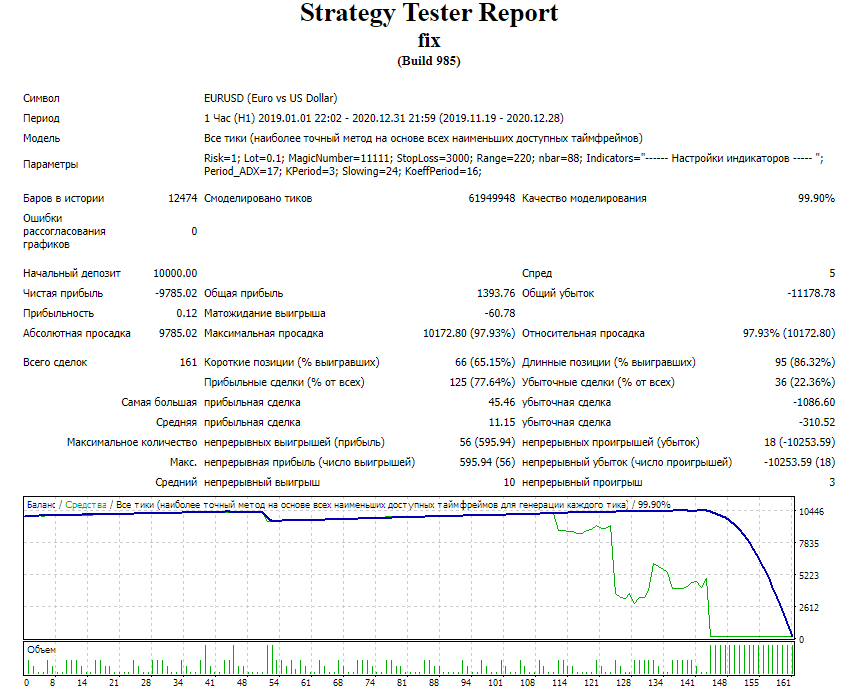The height and width of the screenshot is (695, 850).
Task: Click the initial deposit value '10000.00'
Action: click(x=175, y=273)
